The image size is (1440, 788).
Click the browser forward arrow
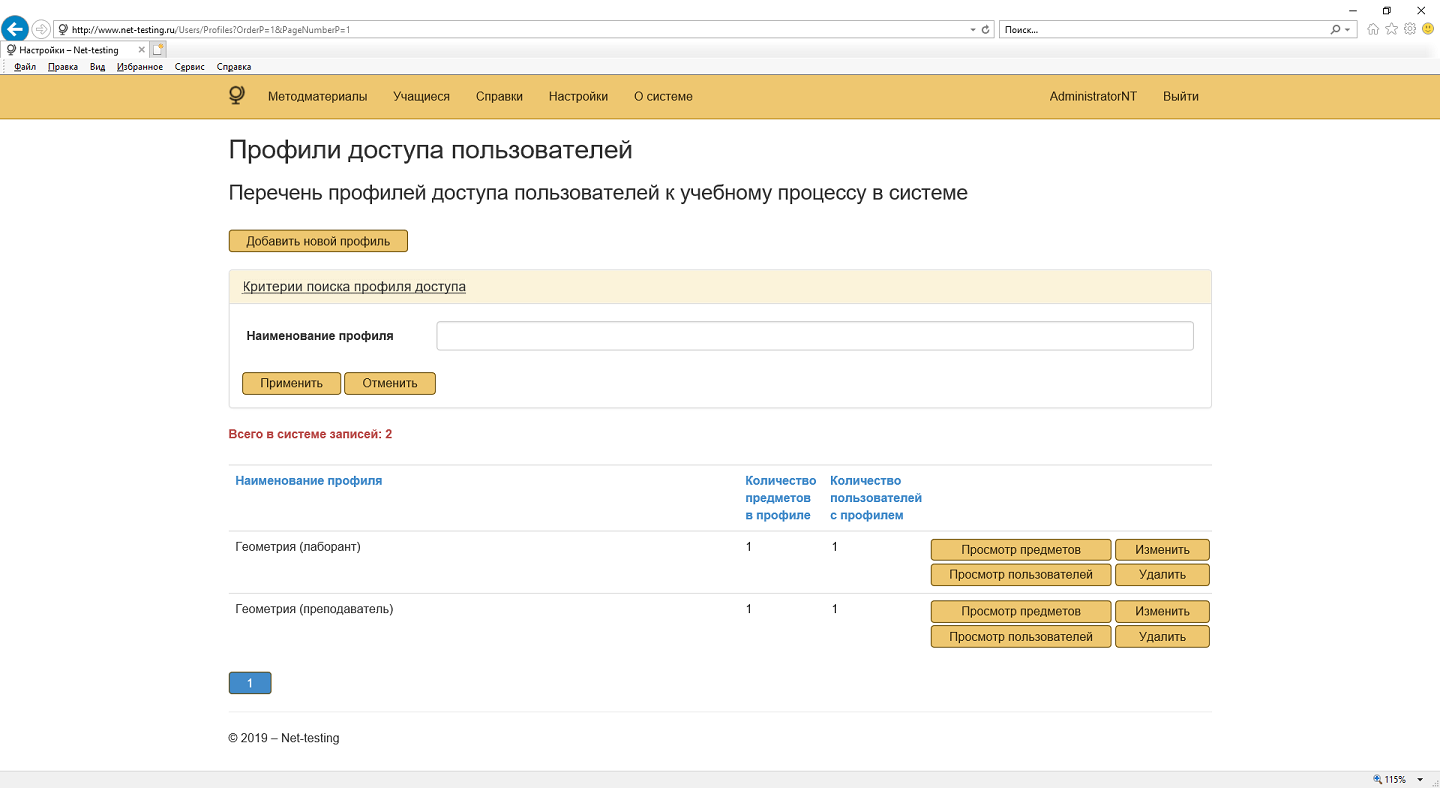pyautogui.click(x=41, y=29)
